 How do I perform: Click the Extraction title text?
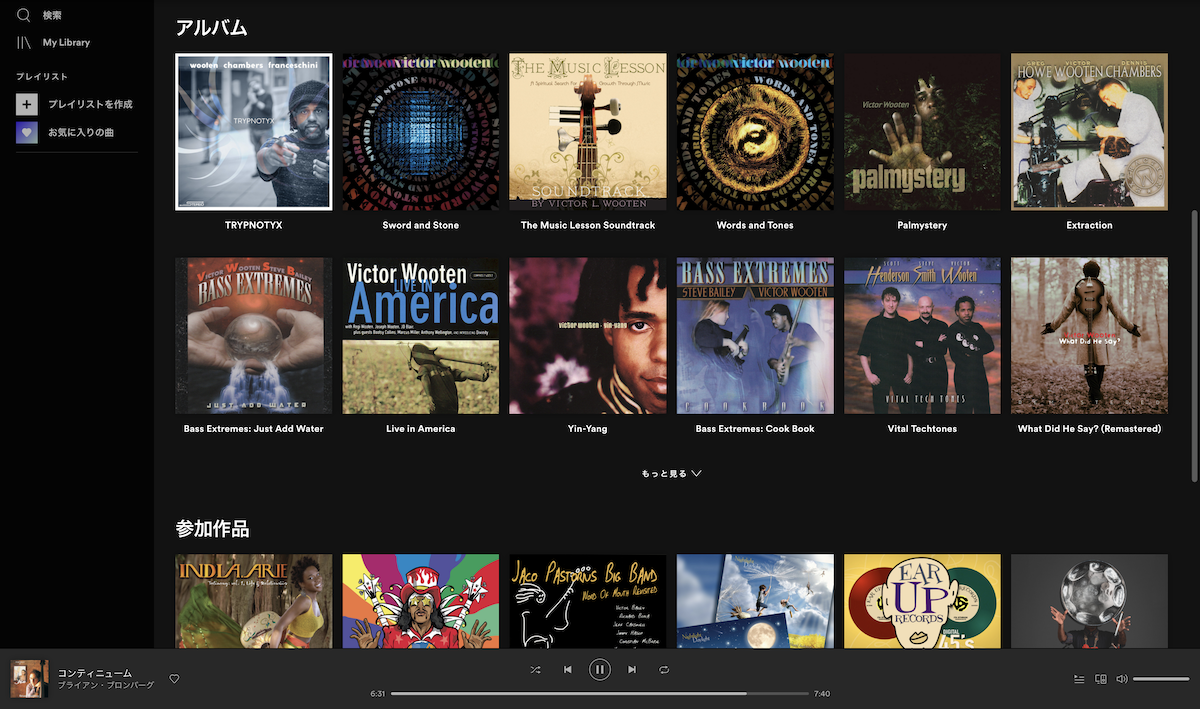click(1089, 225)
